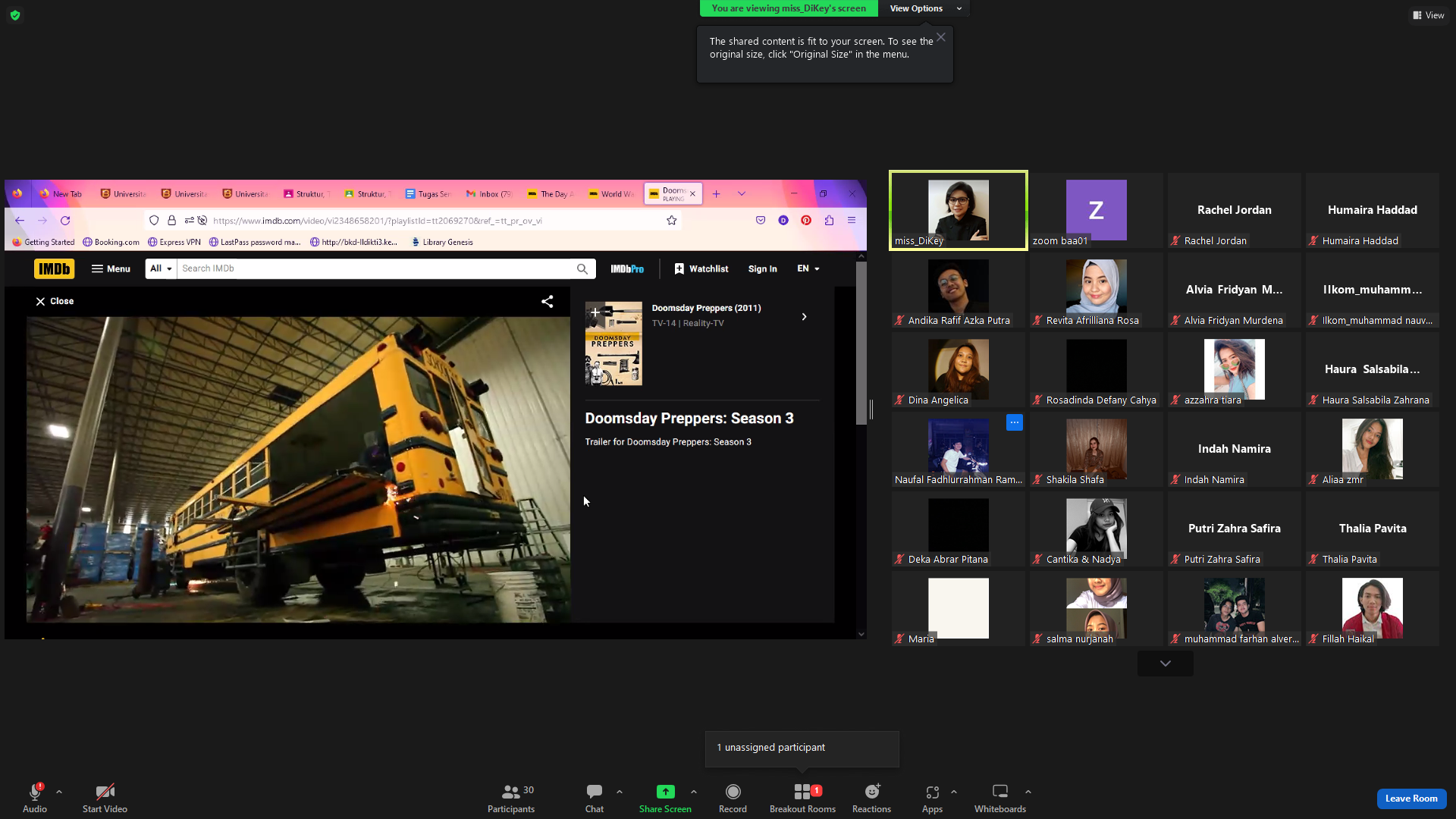Expand chat options arrow next to Chat
Screen dimensions: 1456x819
click(x=620, y=792)
